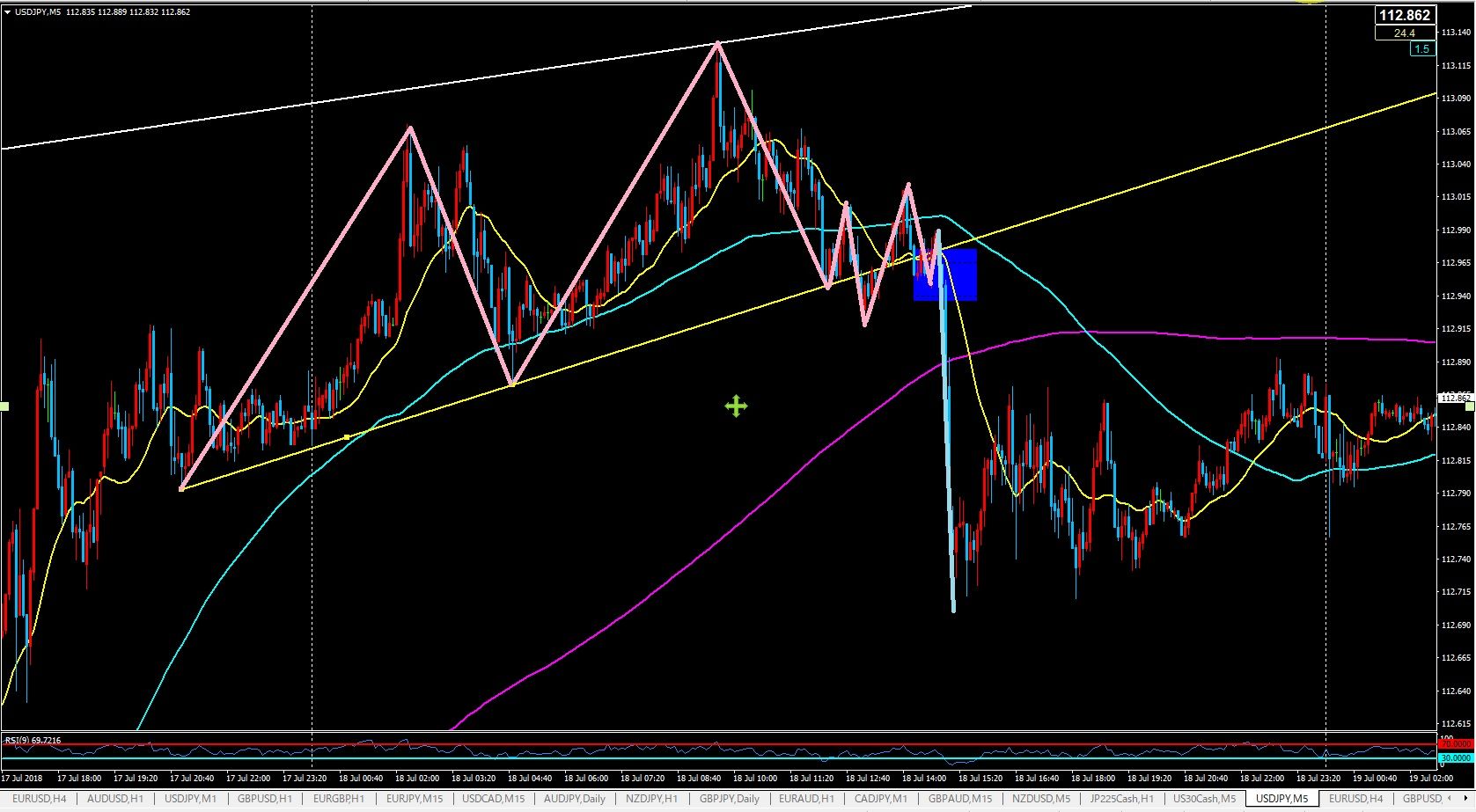Viewport: 1476px width, 812px height.
Task: Click the 18 Jul 14:00 time label
Action: pos(924,779)
